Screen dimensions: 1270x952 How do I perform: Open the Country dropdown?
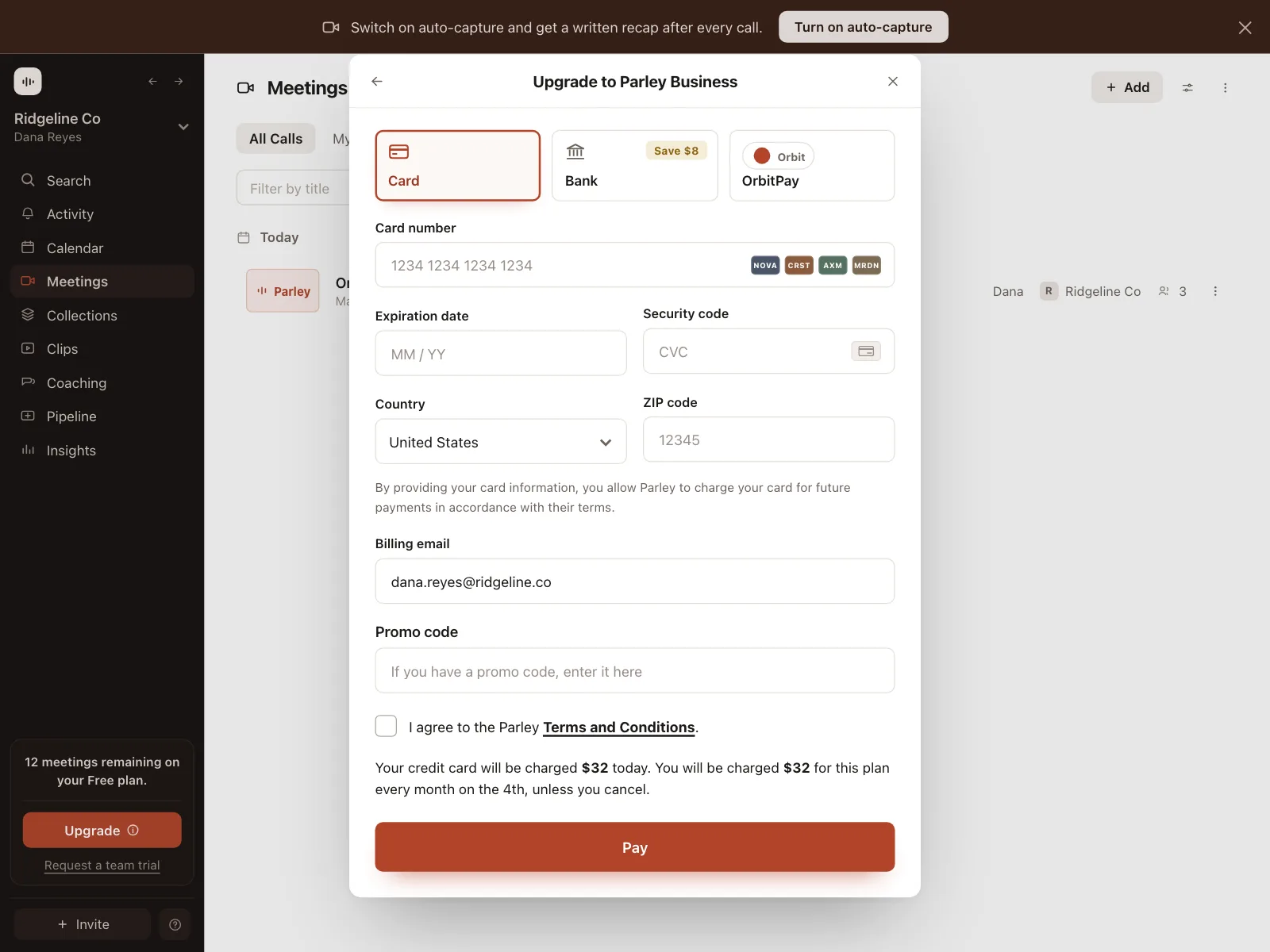tap(501, 442)
